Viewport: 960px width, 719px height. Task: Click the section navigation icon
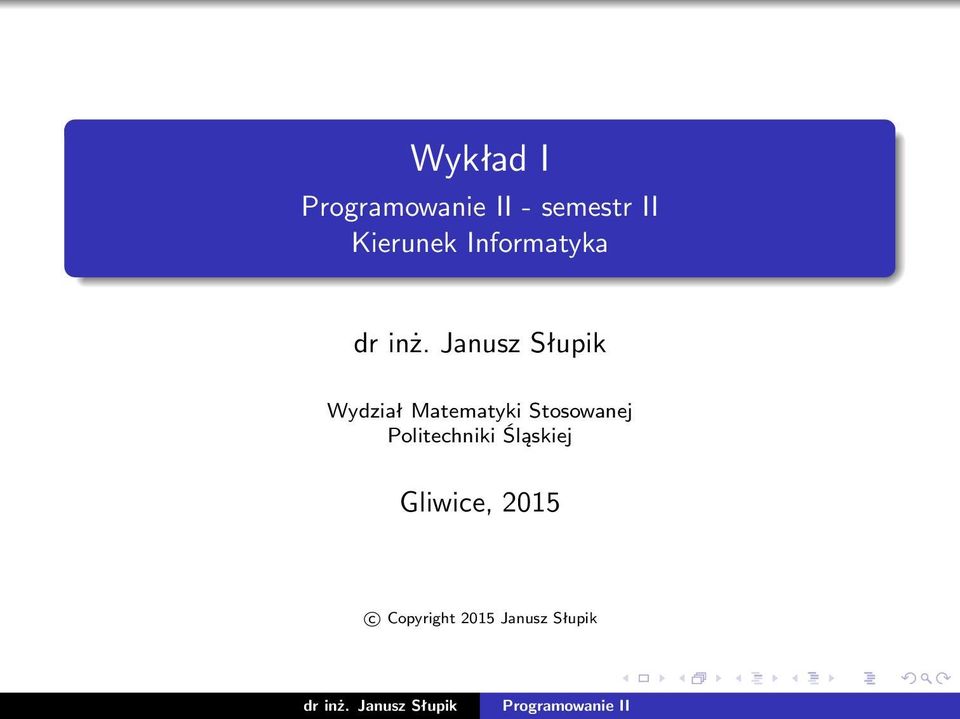[813, 678]
